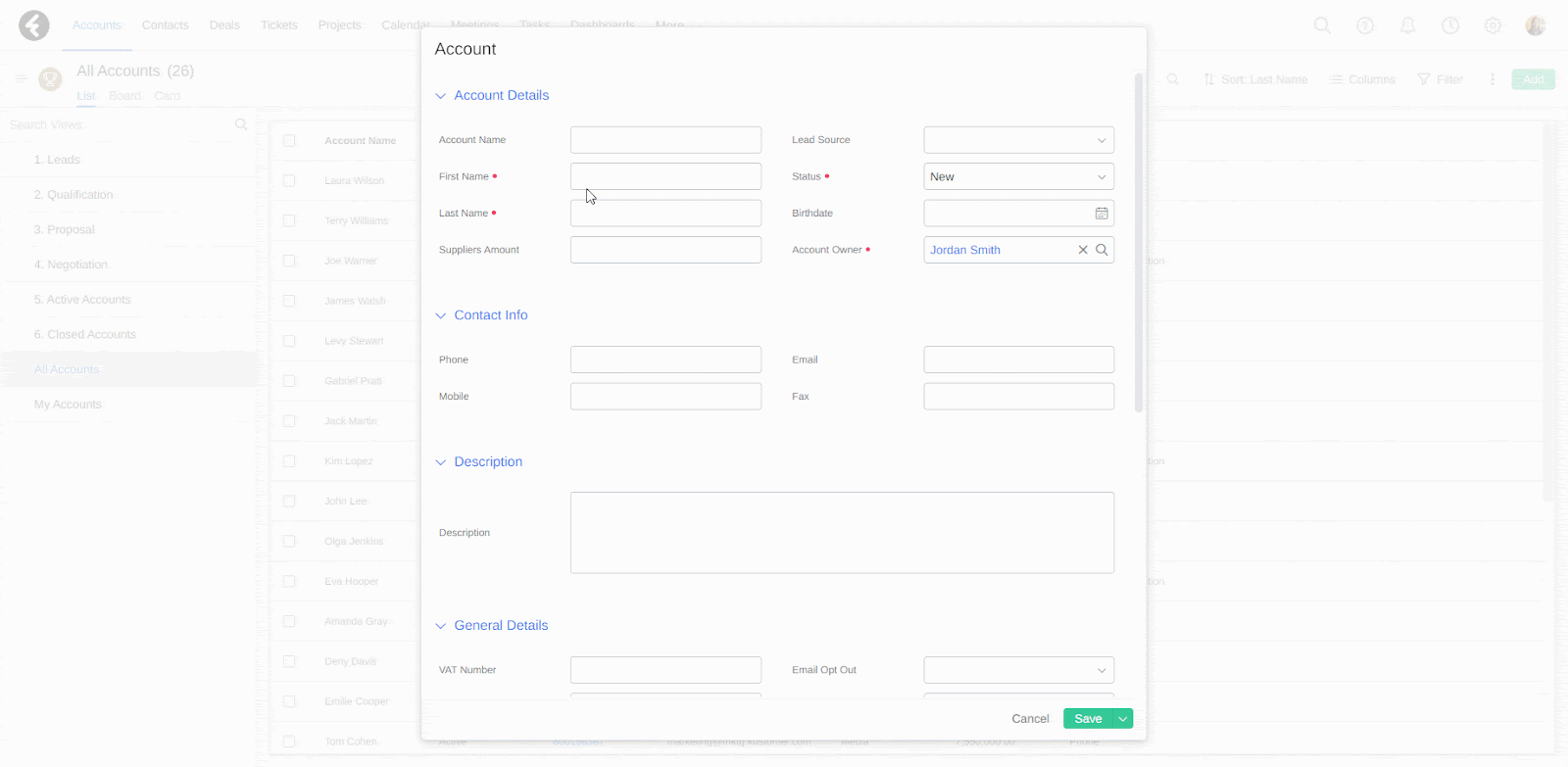
Task: Clear Jordan Smith from Account Owner
Action: pyautogui.click(x=1083, y=250)
